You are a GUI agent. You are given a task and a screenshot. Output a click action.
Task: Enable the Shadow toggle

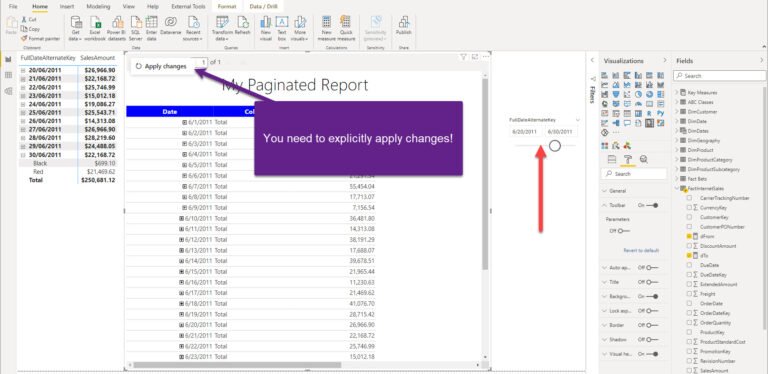(652, 339)
